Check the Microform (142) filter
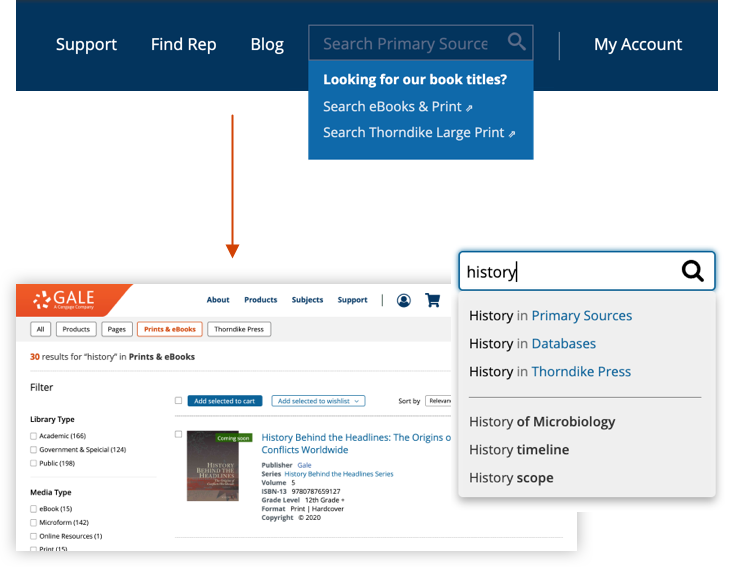The width and height of the screenshot is (732, 567). (x=34, y=523)
